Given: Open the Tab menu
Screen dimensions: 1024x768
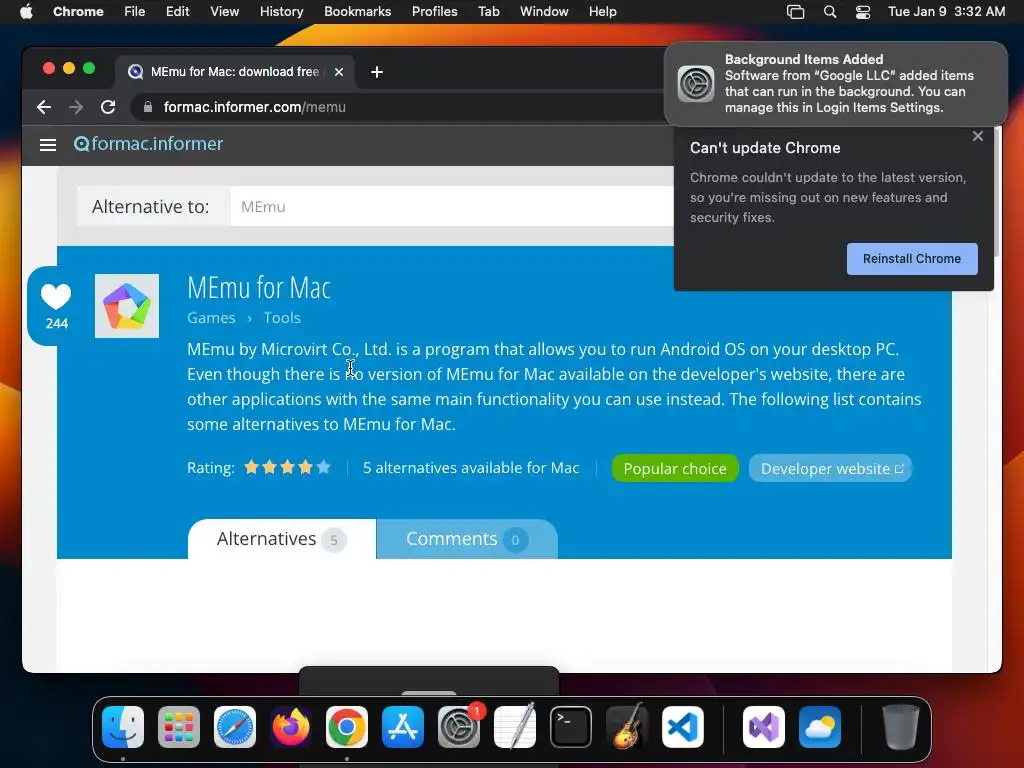Looking at the screenshot, I should coord(488,12).
